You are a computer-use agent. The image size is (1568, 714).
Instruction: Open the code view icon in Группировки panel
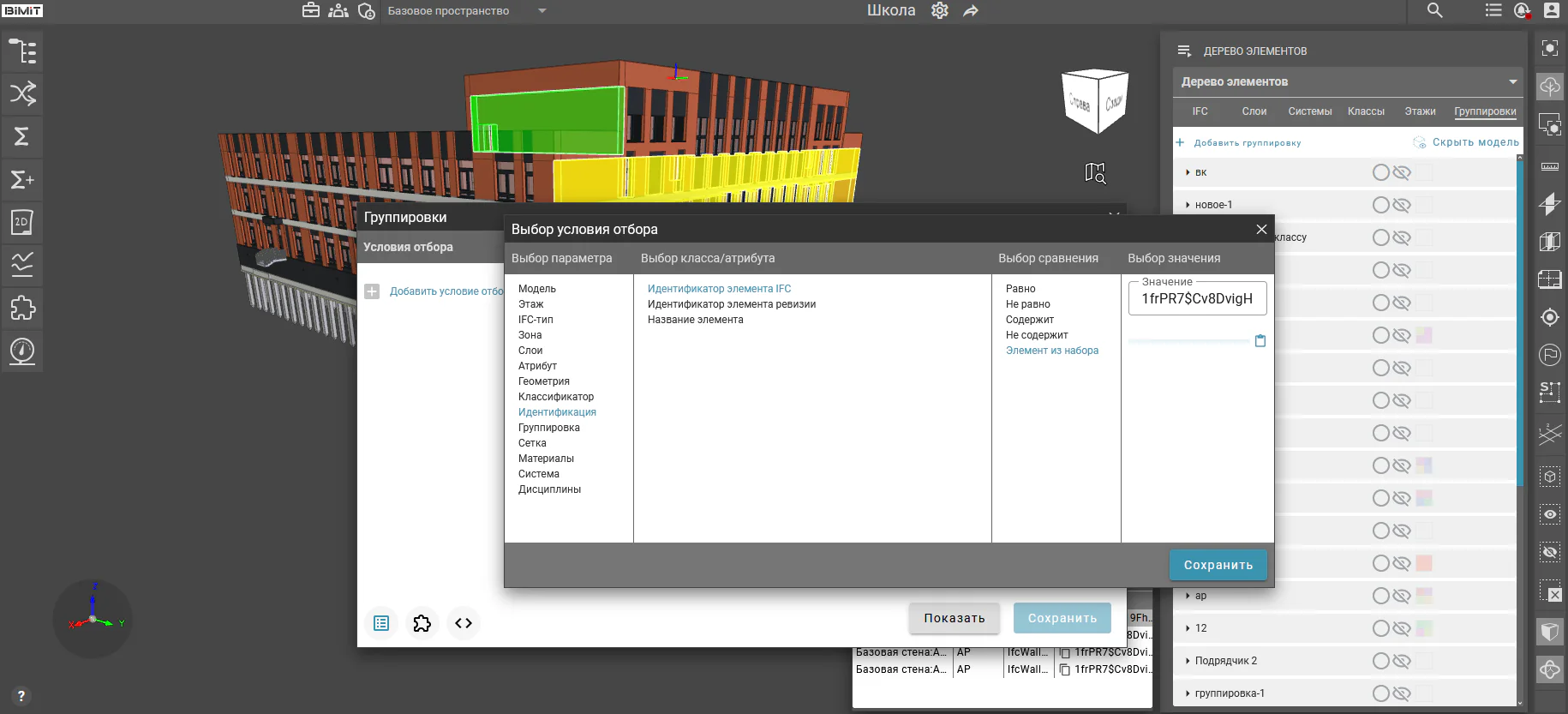(x=464, y=623)
